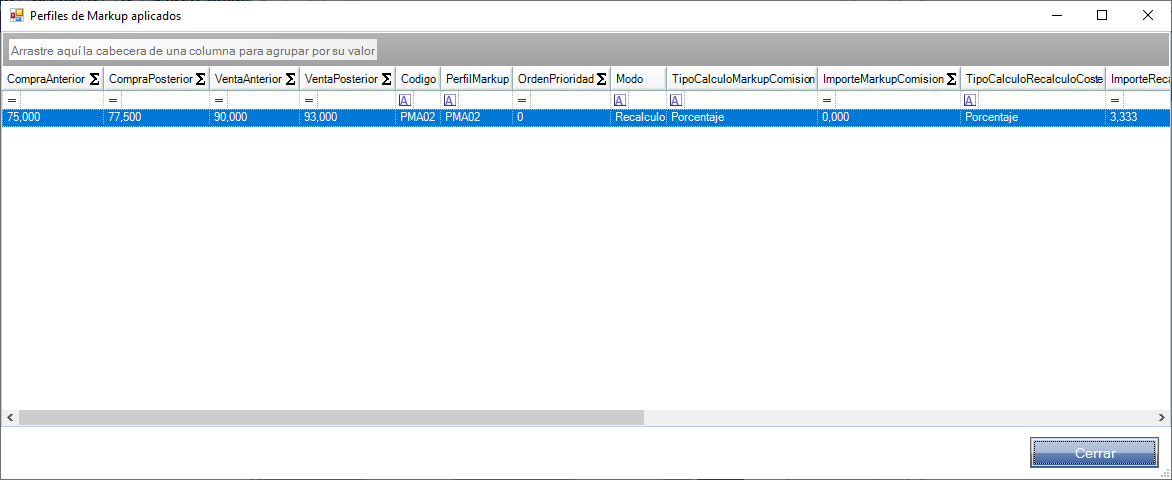Click the window title bar app icon
Viewport: 1172px width, 480px height.
pos(16,15)
